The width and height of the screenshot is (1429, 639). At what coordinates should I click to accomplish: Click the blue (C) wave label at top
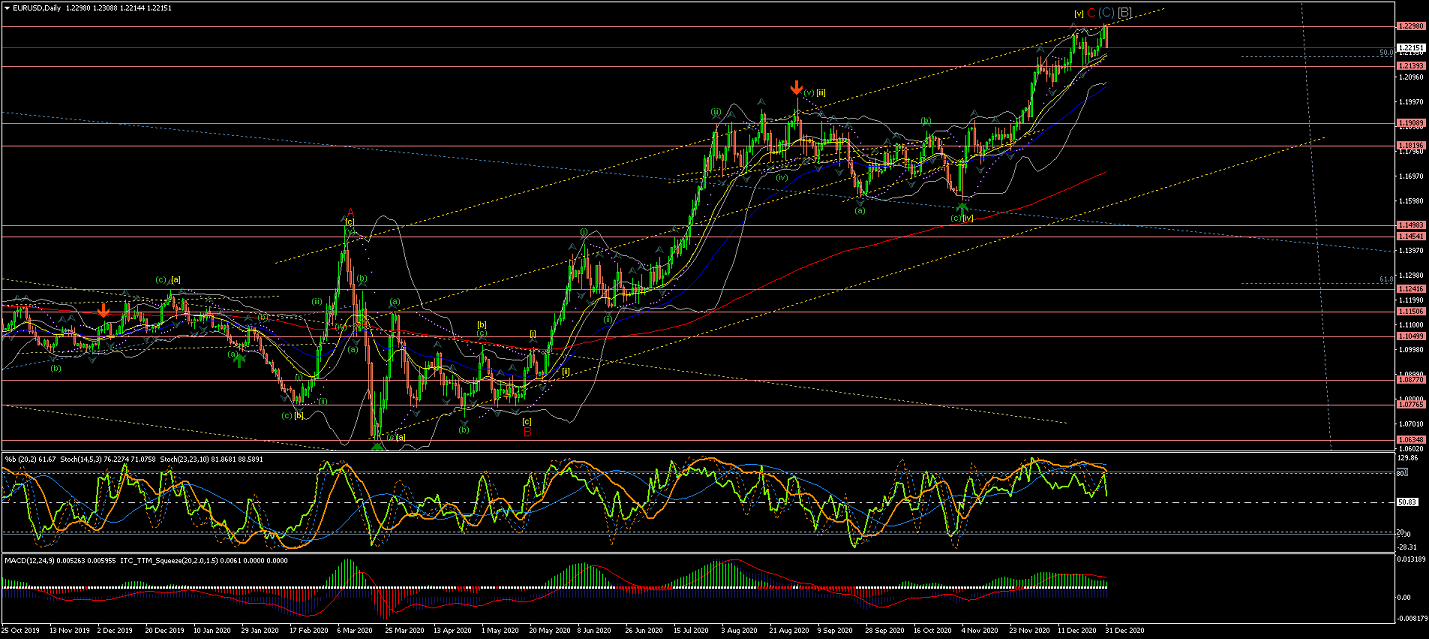pos(1106,13)
